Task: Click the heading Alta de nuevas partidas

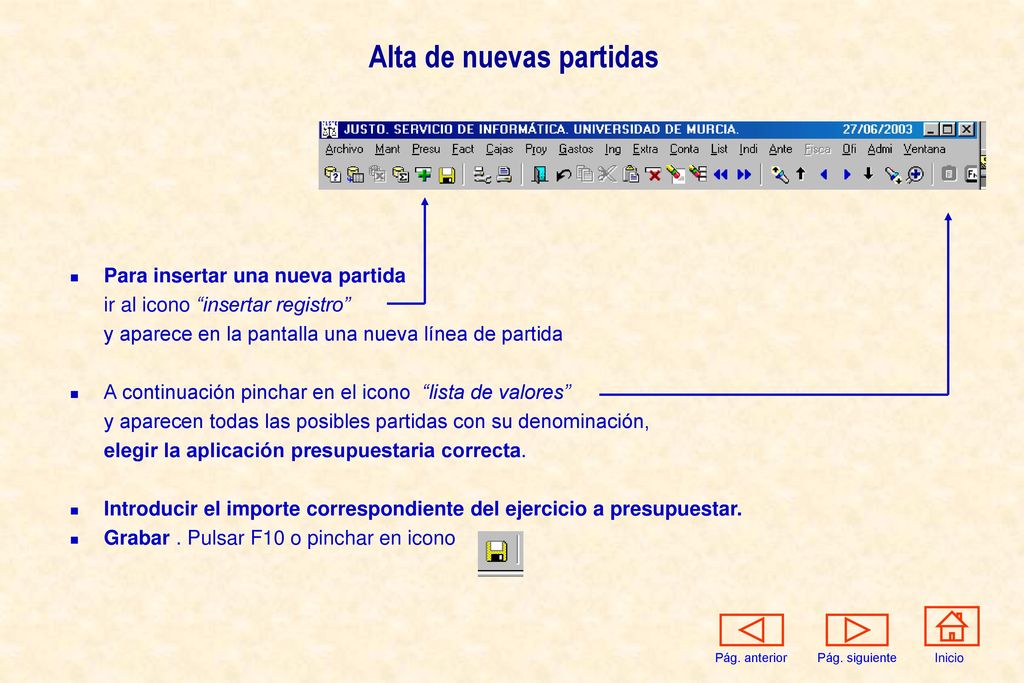Action: (513, 57)
